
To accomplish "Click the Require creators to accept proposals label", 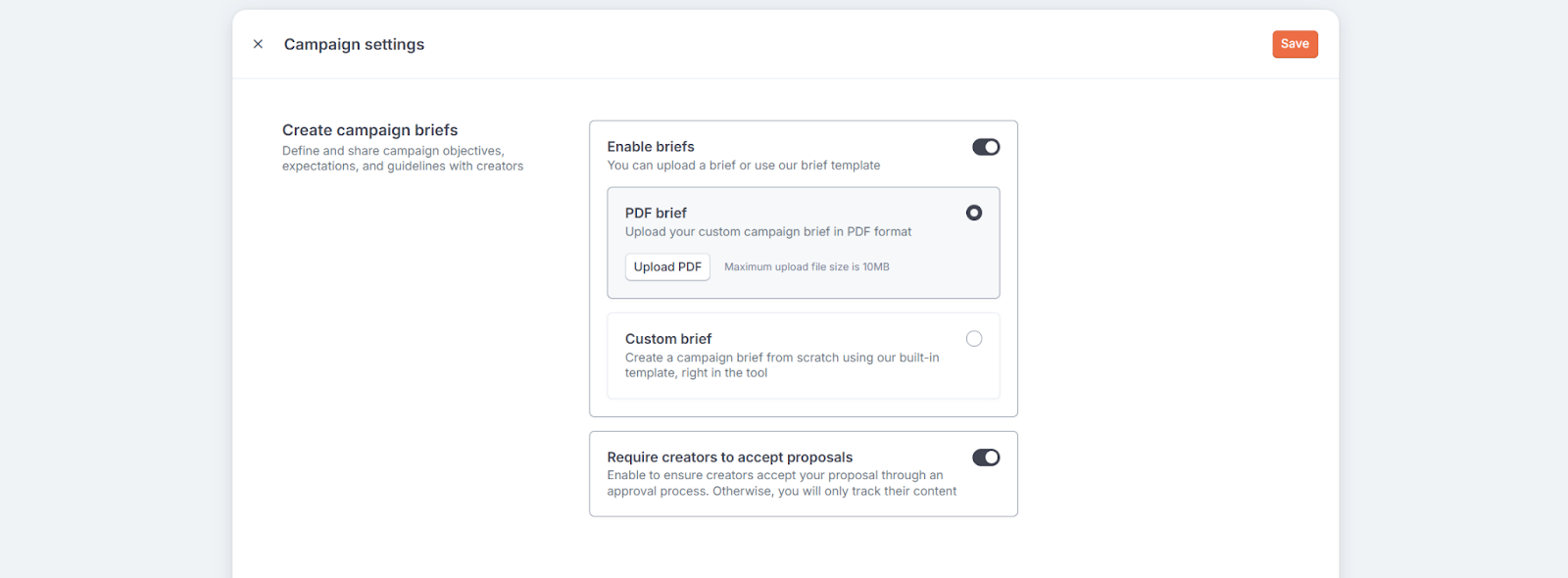I will coord(730,458).
